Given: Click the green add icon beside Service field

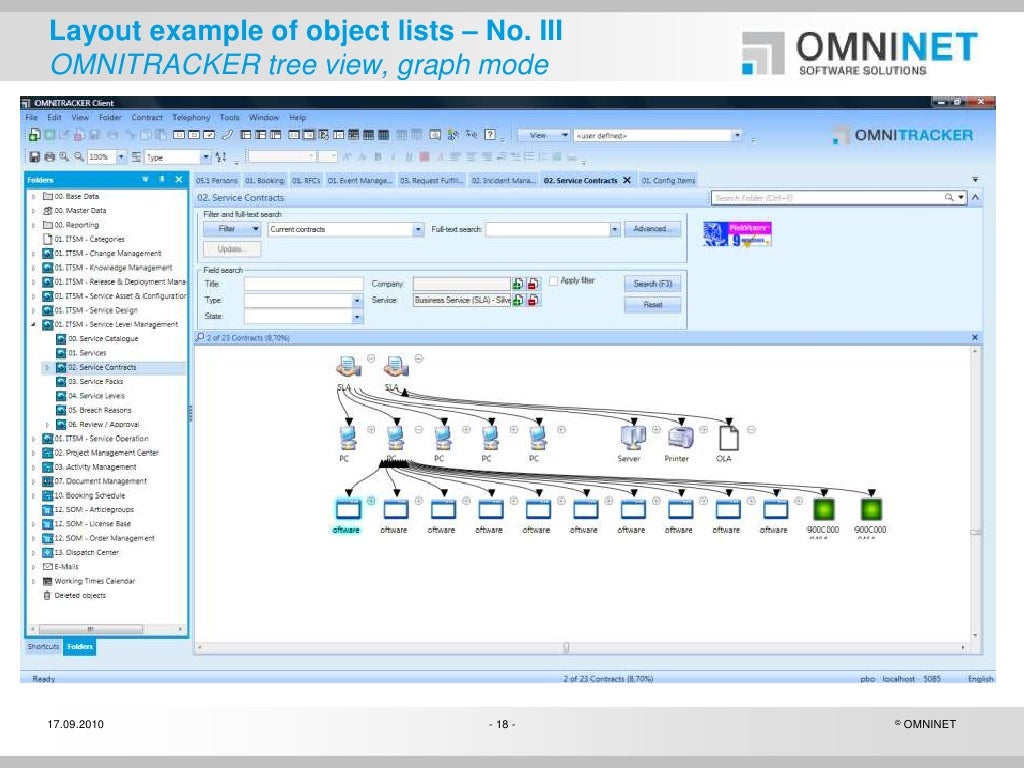Looking at the screenshot, I should tap(518, 300).
